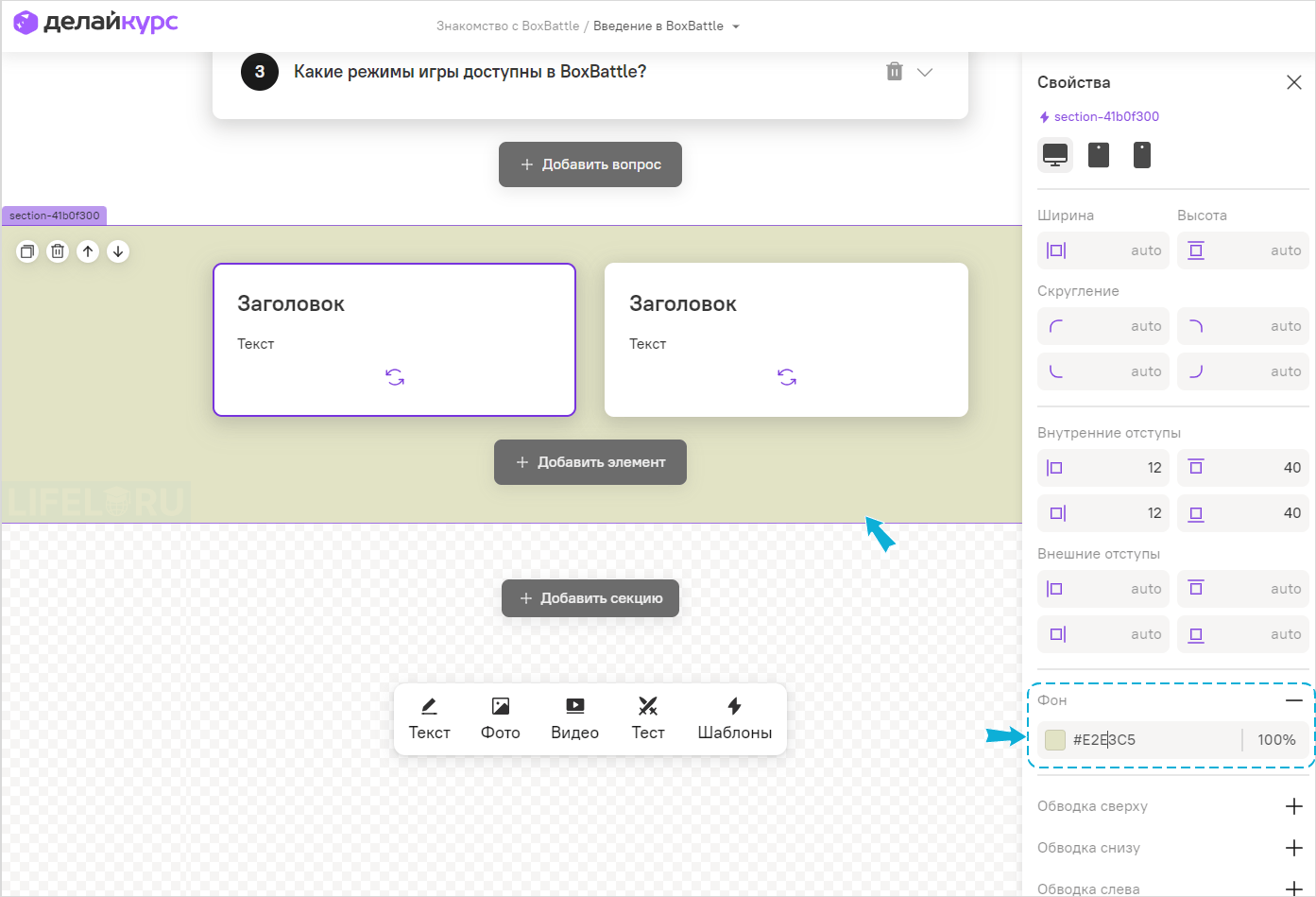Screen dimensions: 1316x897
Task: Add Обводка сверху top border
Action: coord(1294,806)
